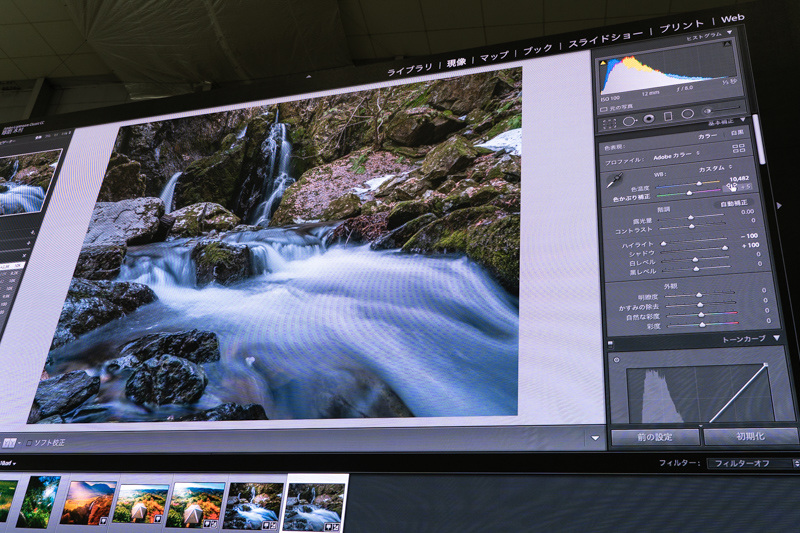Screen dimensions: 800x533
Task: Choose the 白黒 treatment
Action: 737,133
